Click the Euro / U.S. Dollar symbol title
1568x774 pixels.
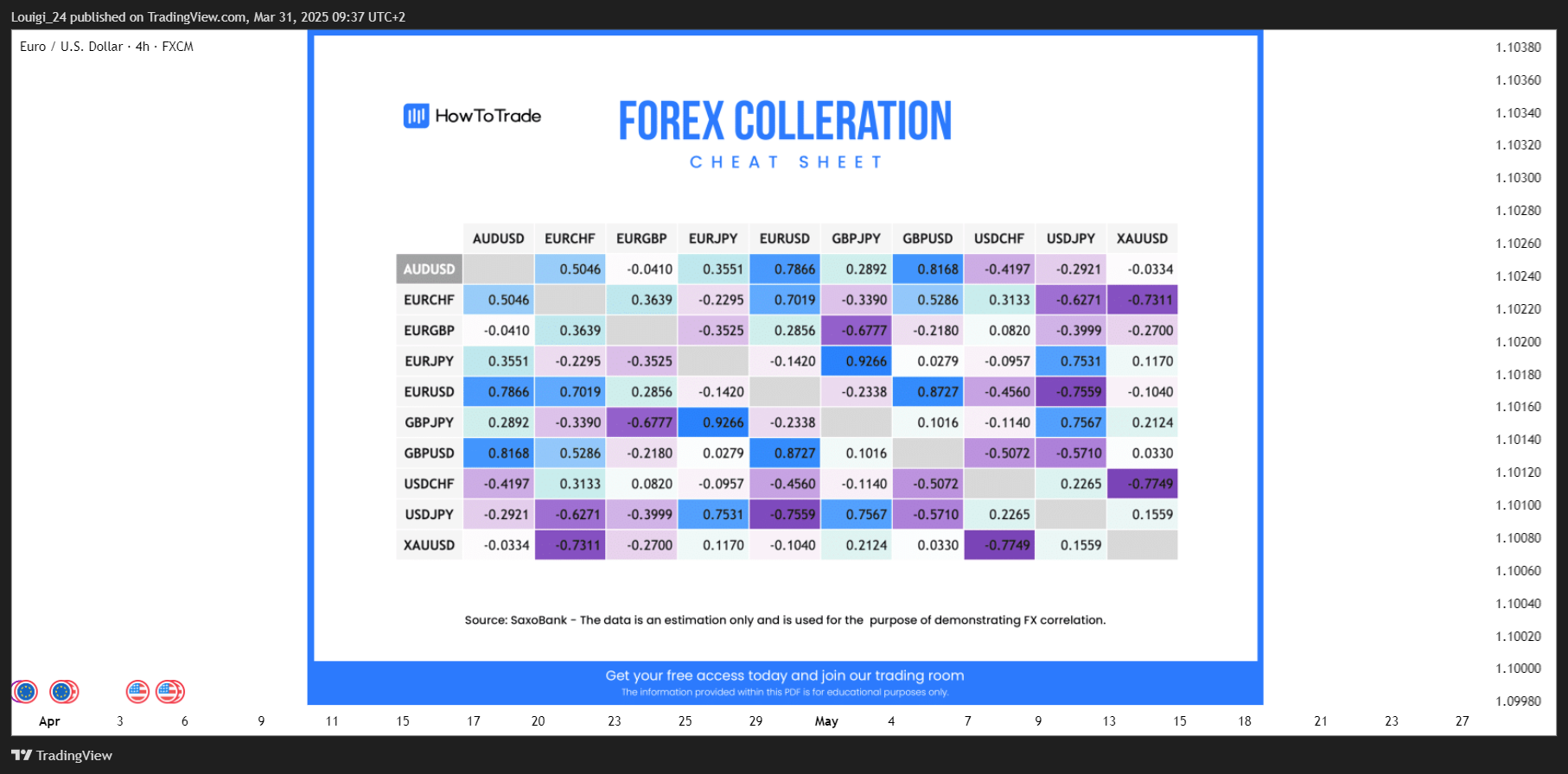[106, 47]
